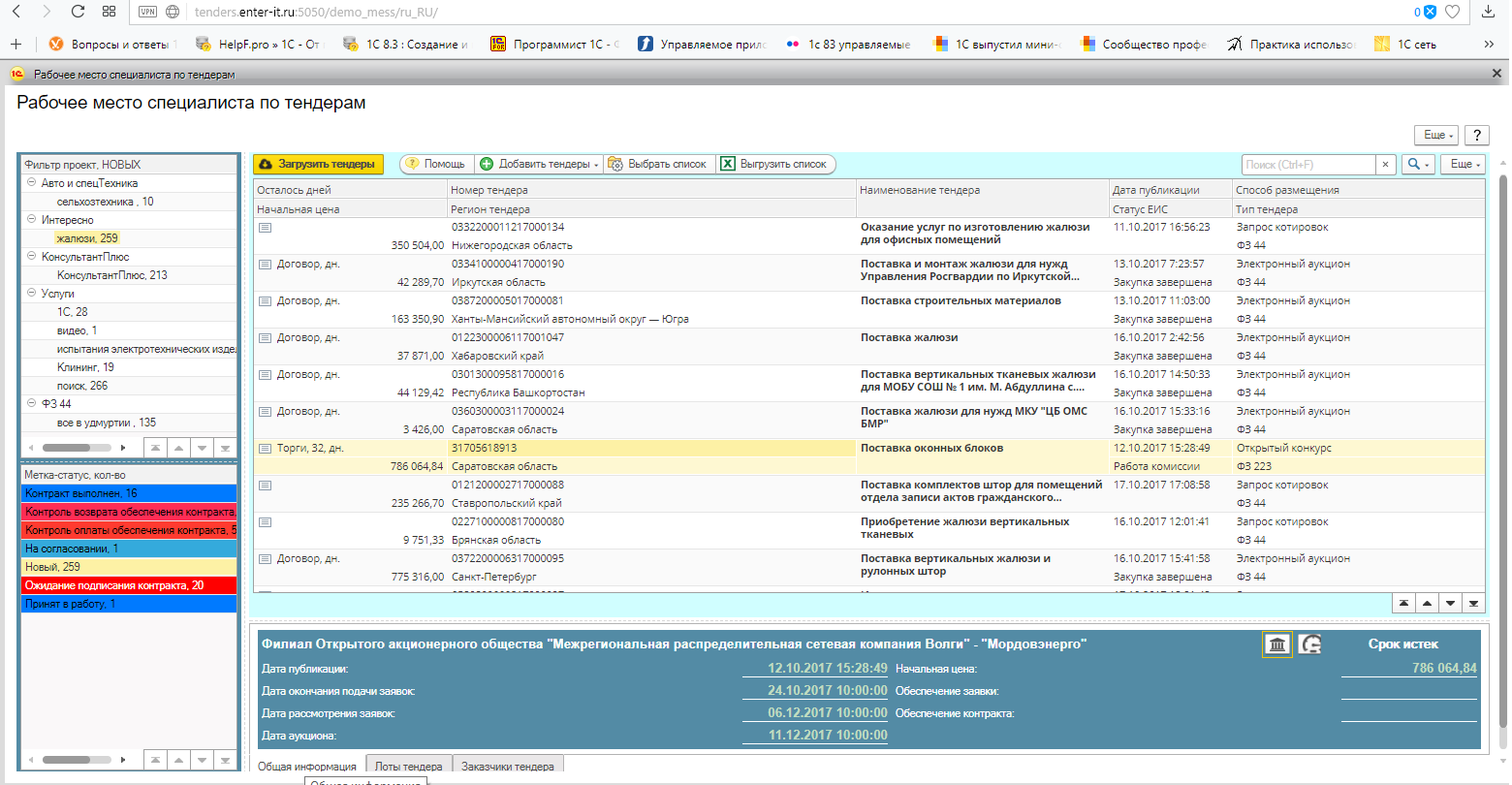This screenshot has width=1512, height=785.
Task: Click the clock icon beside the bank icon
Action: [x=1310, y=644]
